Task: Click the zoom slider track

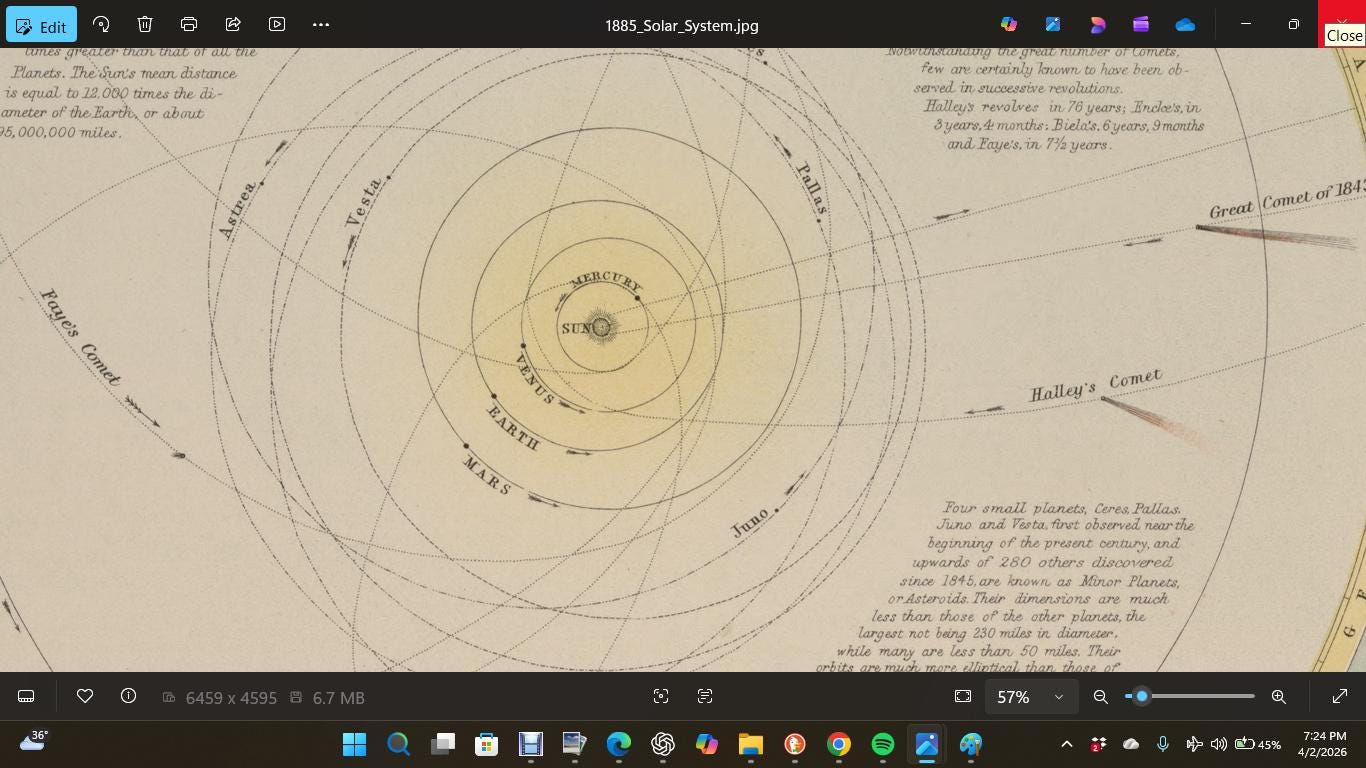Action: click(1190, 696)
